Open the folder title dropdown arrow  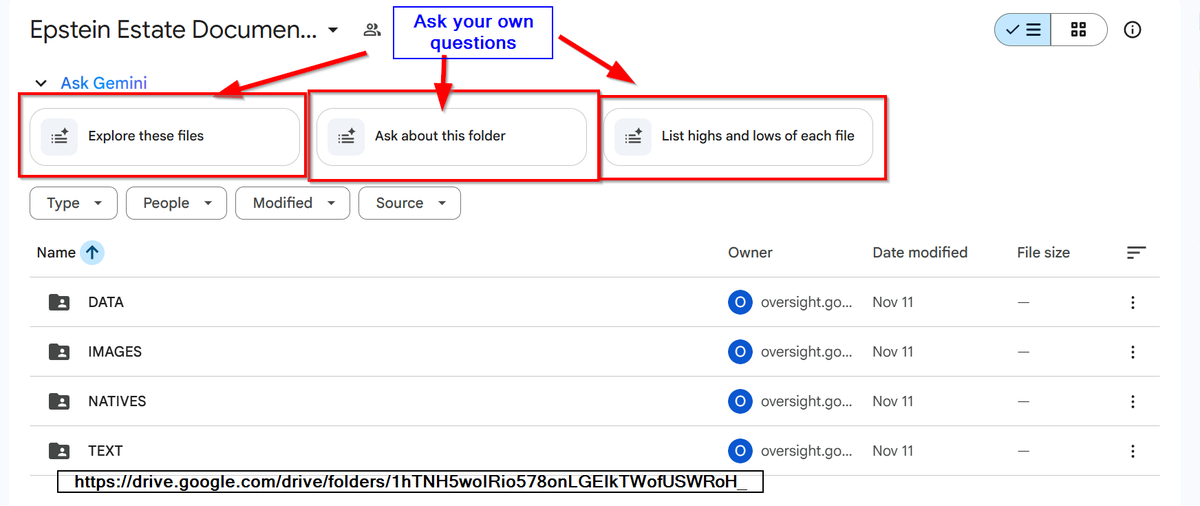pos(333,30)
